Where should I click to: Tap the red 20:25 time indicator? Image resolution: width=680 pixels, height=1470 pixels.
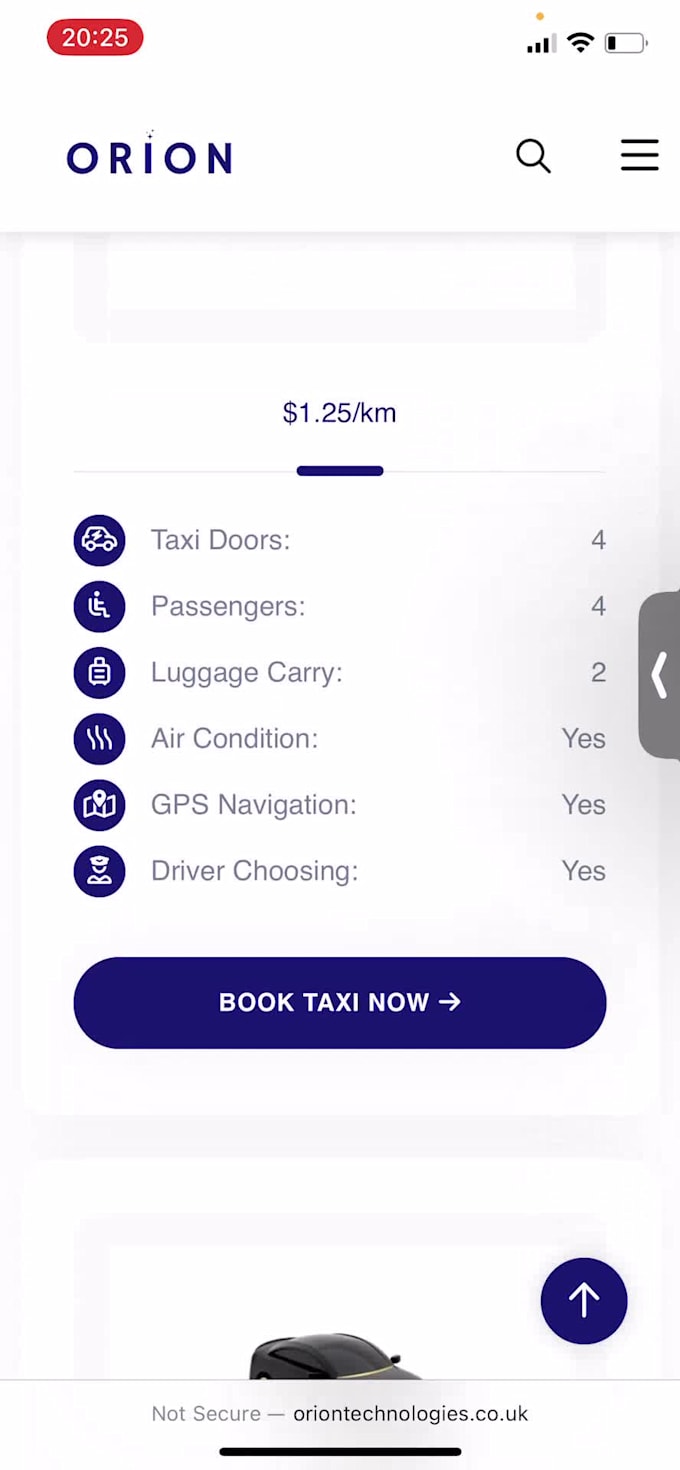click(95, 38)
